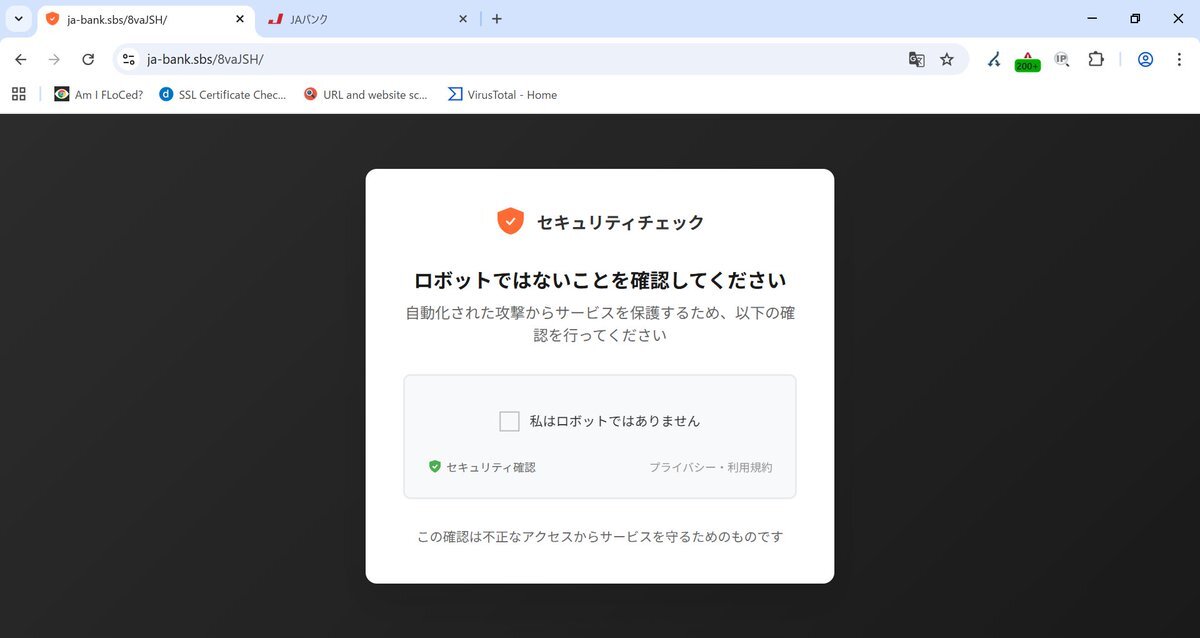Open the extension with green 200+ badge
Screen dimensions: 1200x638
click(1027, 60)
